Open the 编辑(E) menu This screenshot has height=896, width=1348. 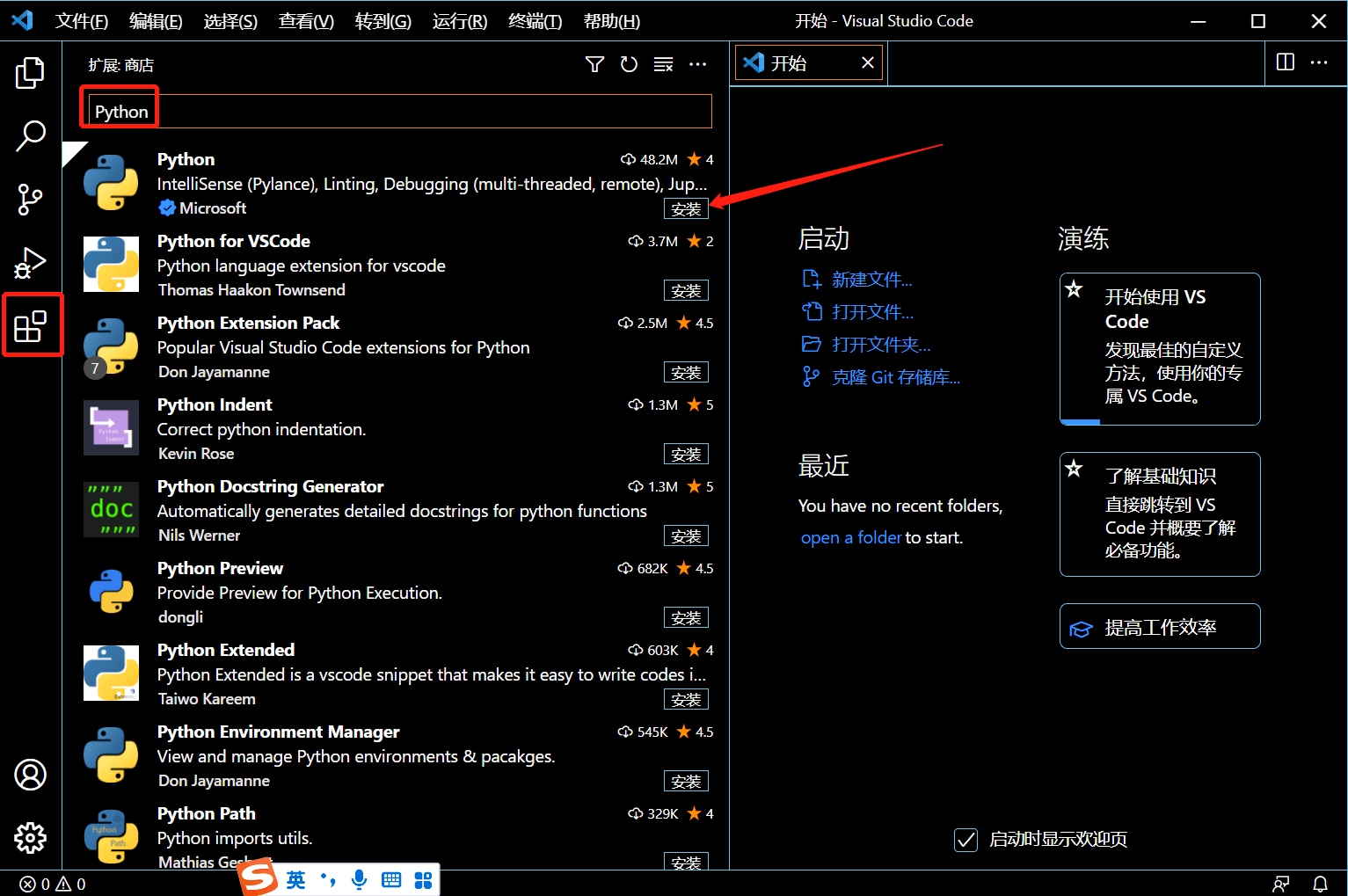click(156, 21)
